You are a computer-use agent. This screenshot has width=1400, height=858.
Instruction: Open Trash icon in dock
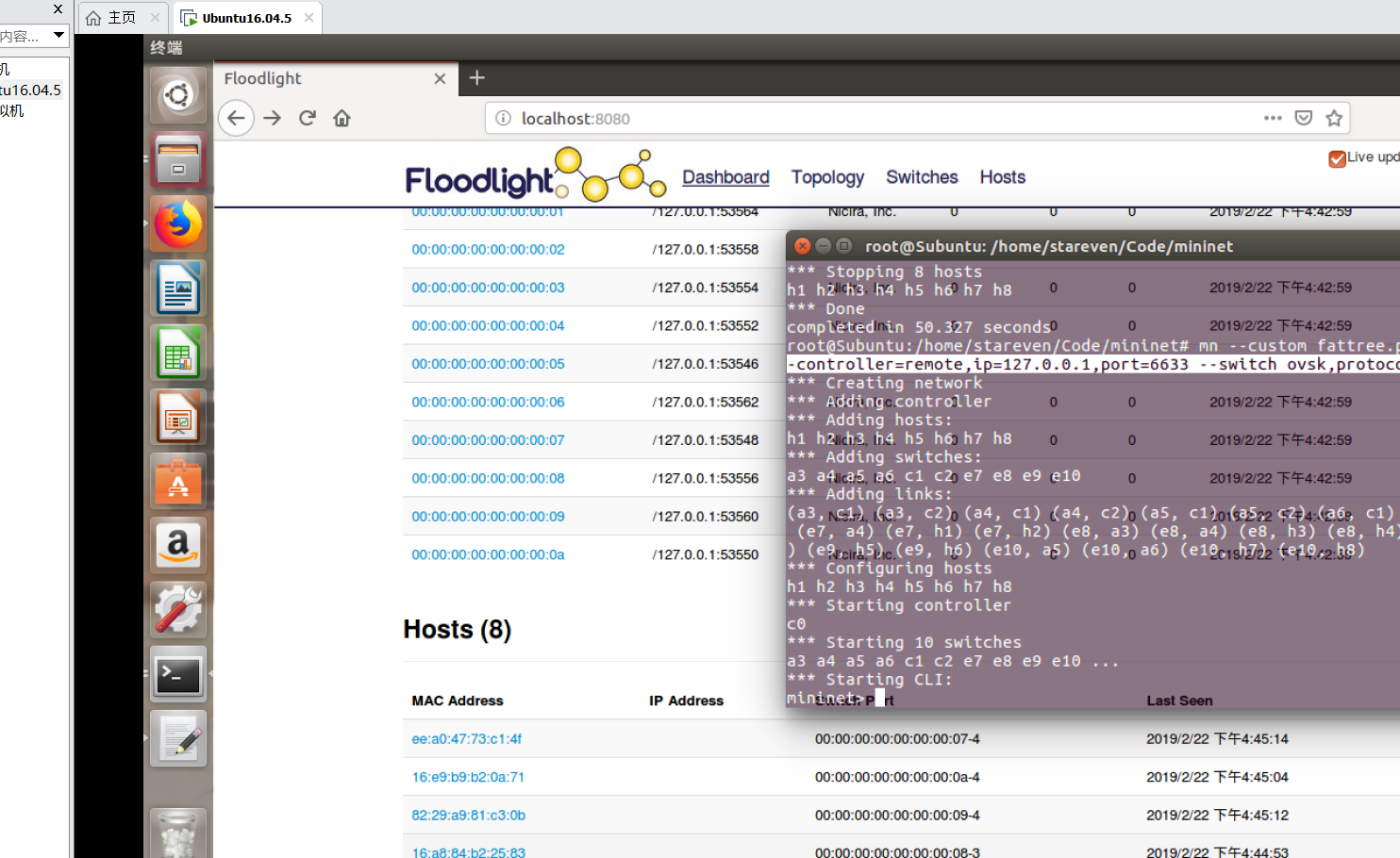[x=177, y=833]
